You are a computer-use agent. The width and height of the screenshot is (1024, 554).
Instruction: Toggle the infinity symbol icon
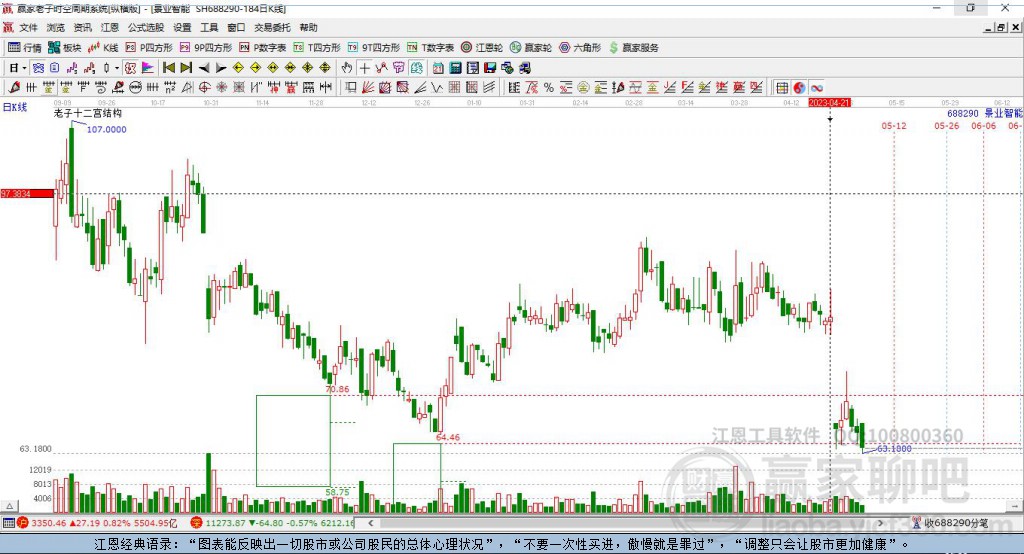point(817,88)
